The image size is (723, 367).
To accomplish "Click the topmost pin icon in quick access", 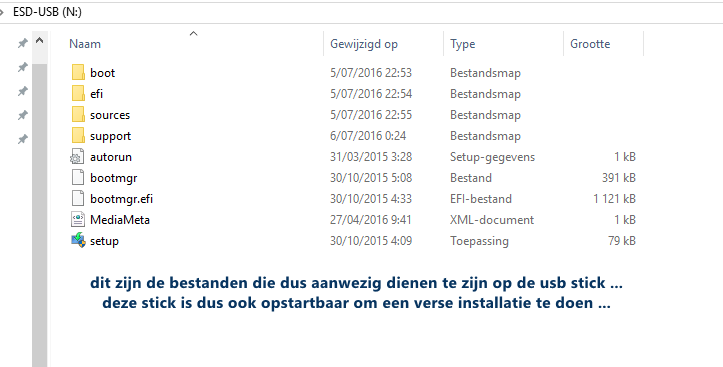I will (22, 43).
